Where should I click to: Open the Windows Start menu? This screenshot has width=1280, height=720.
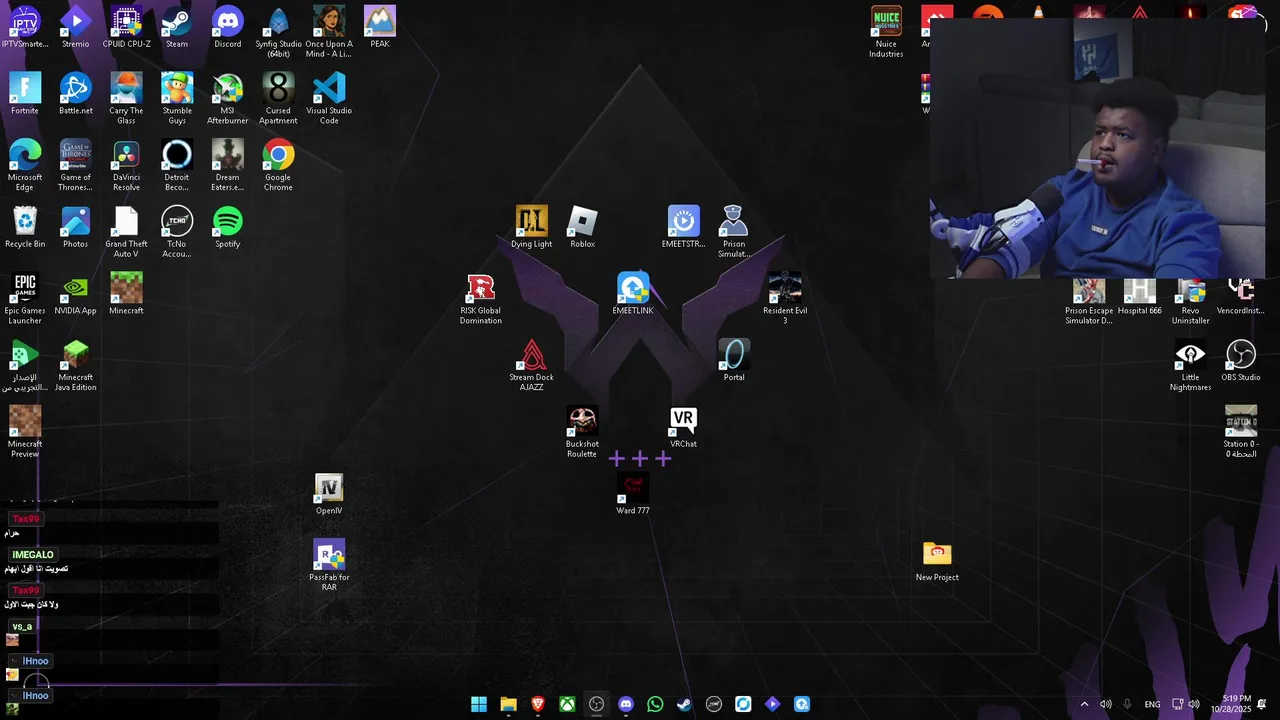479,704
